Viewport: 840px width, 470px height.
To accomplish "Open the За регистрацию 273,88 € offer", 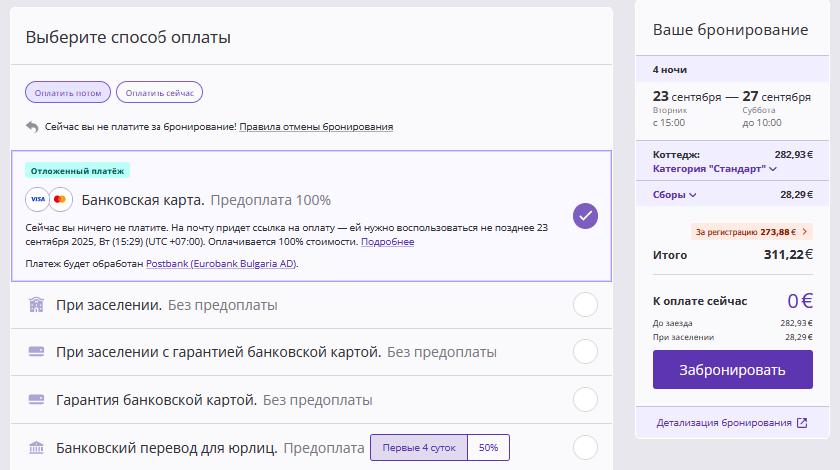I will [x=751, y=232].
